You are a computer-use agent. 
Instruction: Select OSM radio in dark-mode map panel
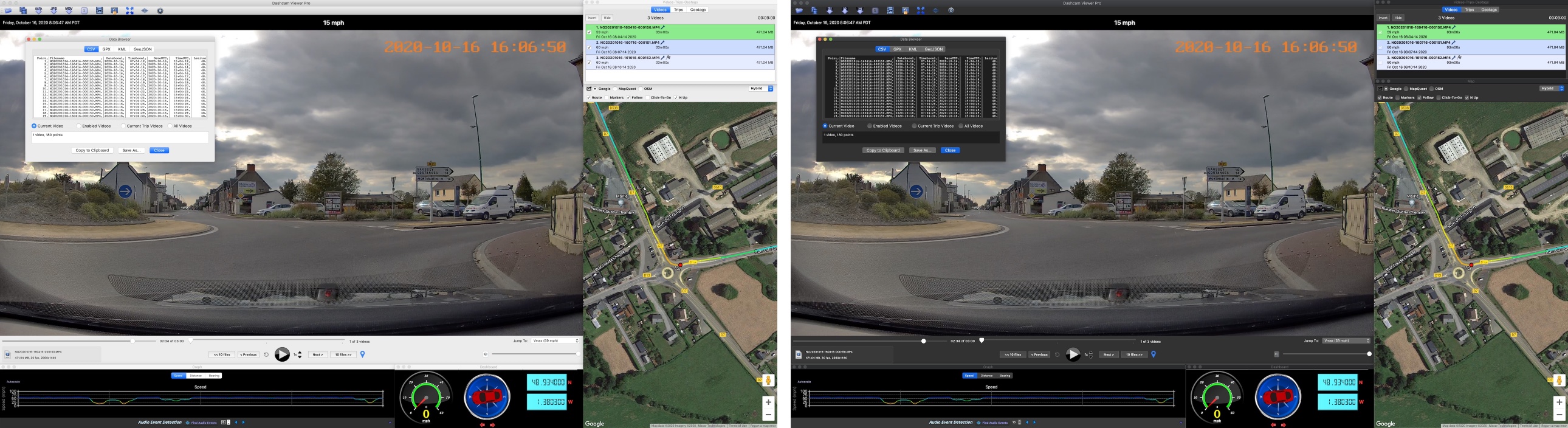click(x=1432, y=89)
